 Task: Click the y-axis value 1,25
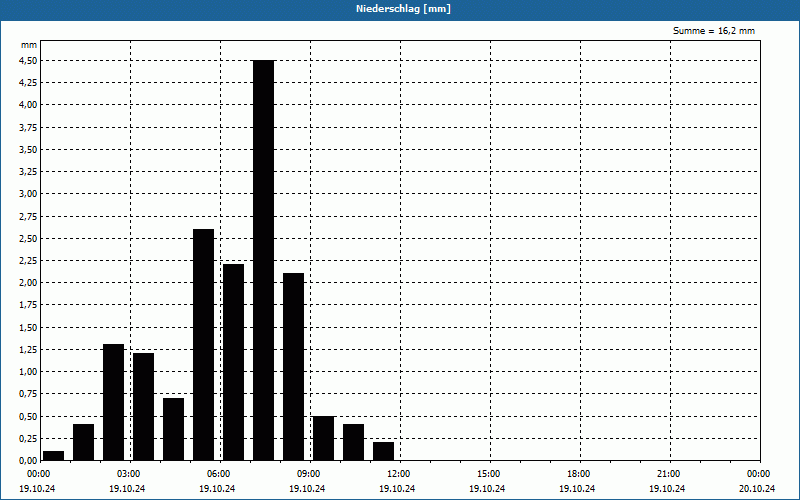(28, 349)
